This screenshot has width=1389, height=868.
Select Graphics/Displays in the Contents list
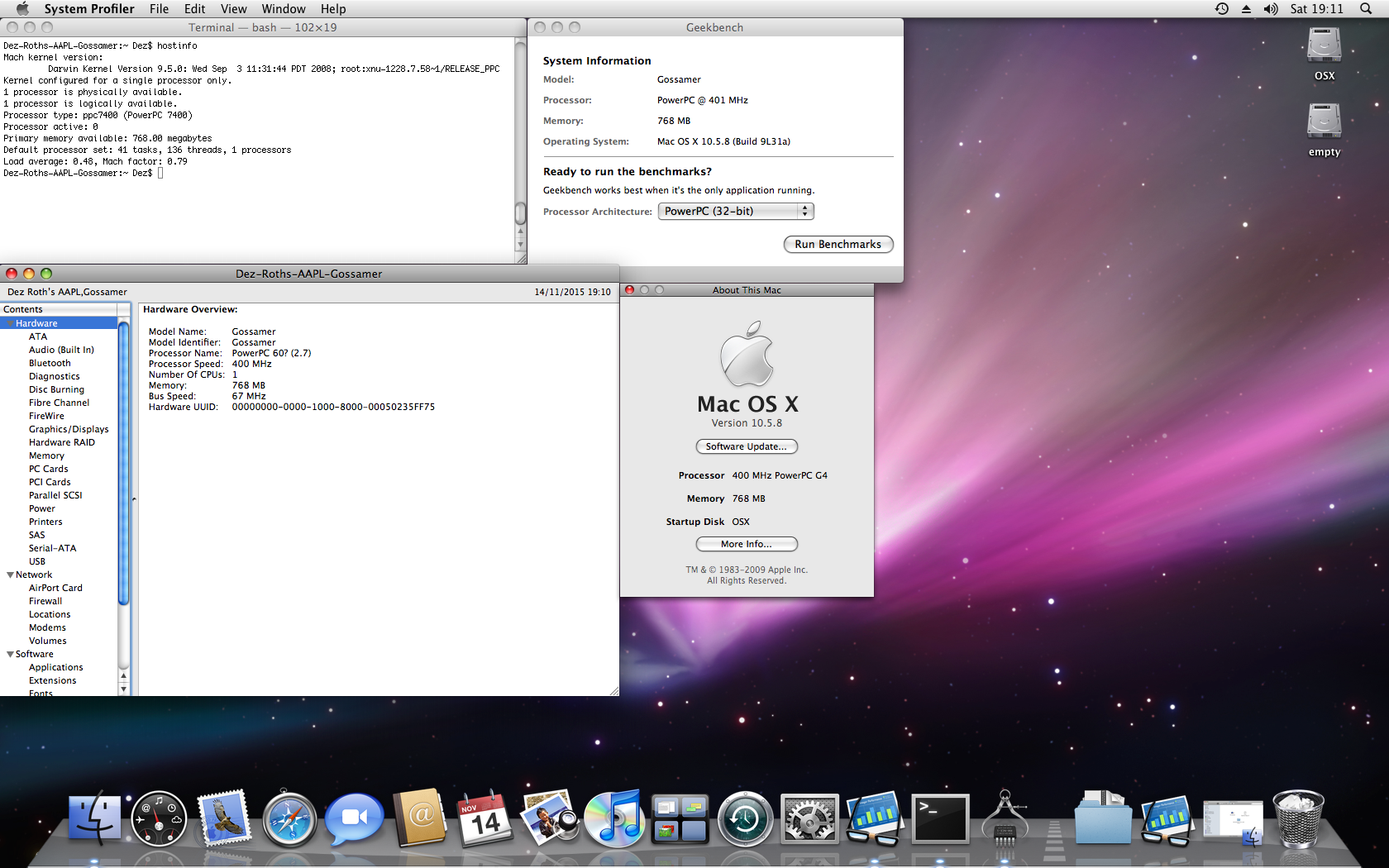point(69,429)
